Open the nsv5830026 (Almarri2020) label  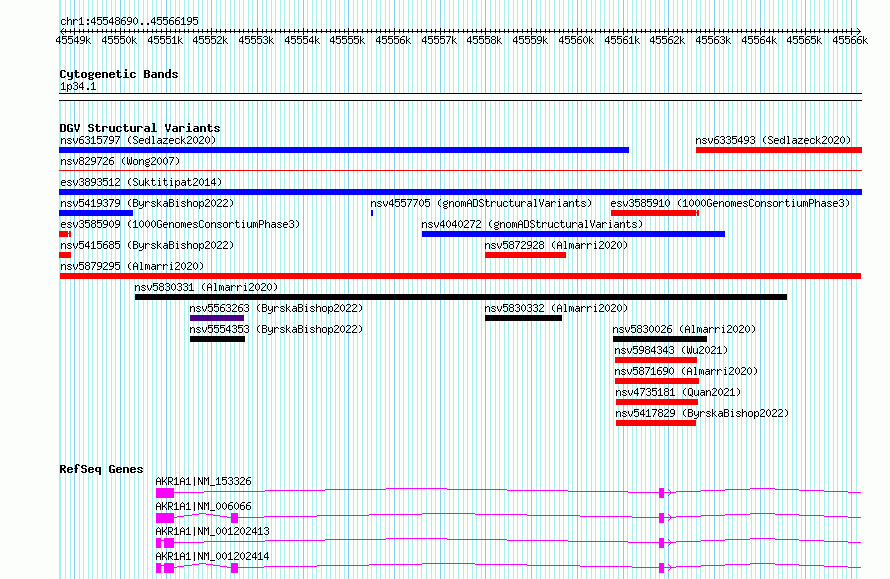coord(684,329)
